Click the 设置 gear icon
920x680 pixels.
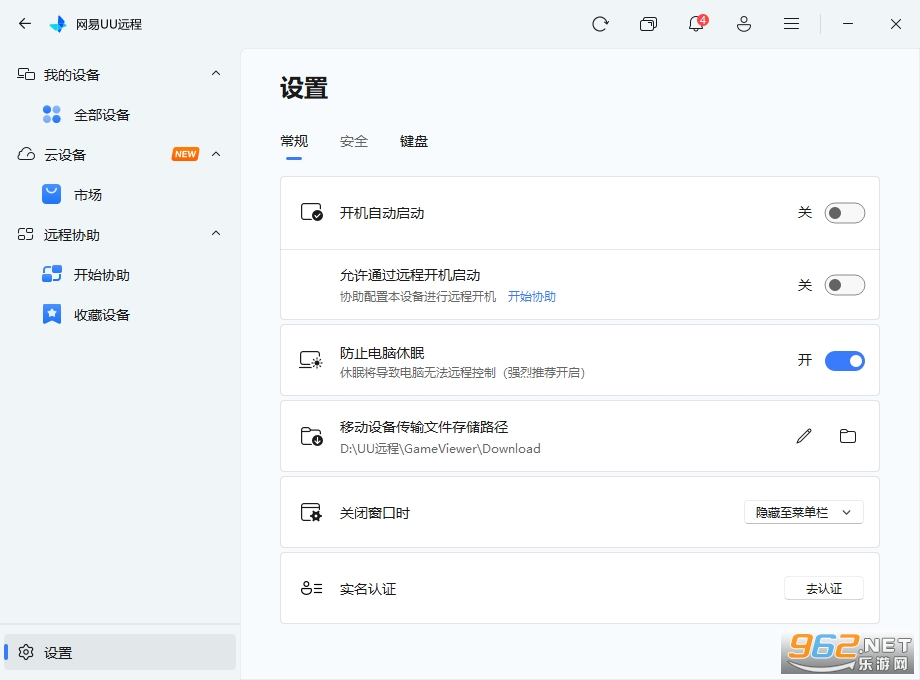click(x=26, y=652)
